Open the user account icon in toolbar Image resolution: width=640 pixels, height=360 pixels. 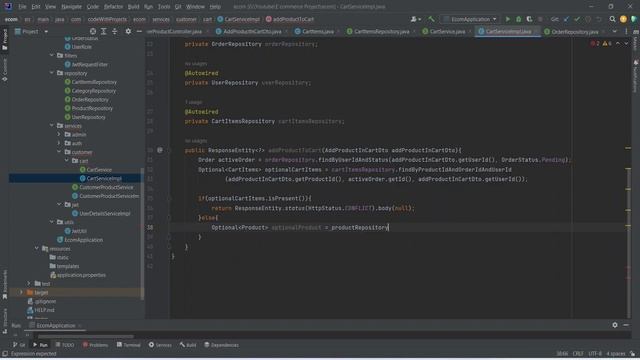tap(416, 19)
